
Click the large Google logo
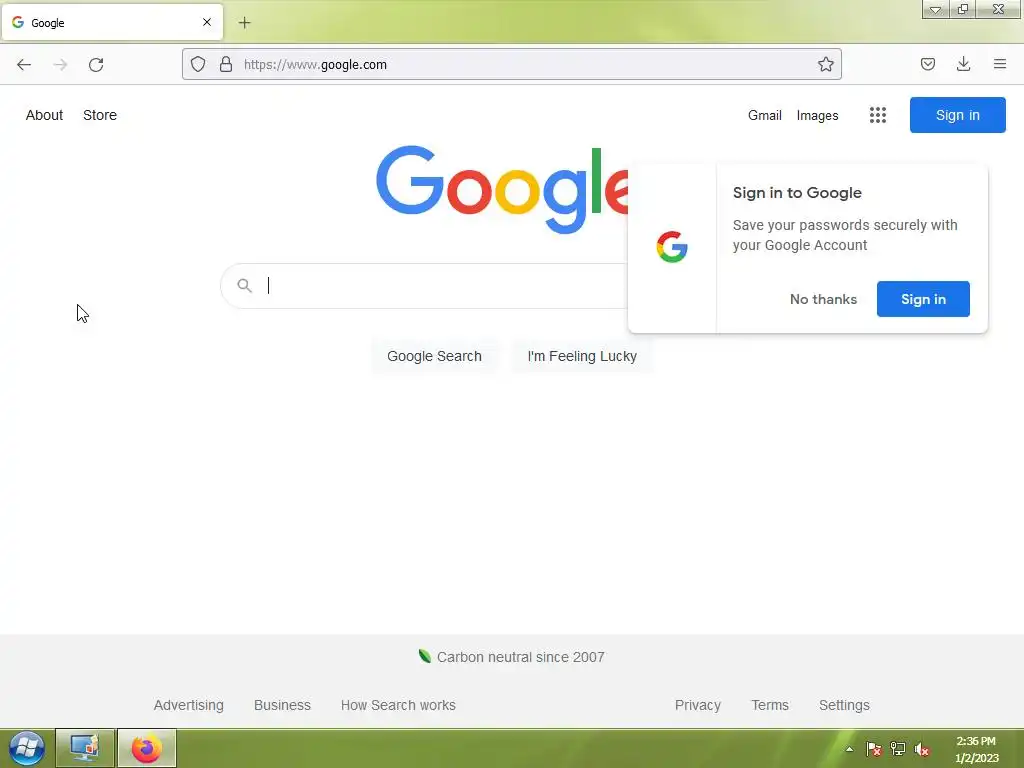tap(502, 189)
